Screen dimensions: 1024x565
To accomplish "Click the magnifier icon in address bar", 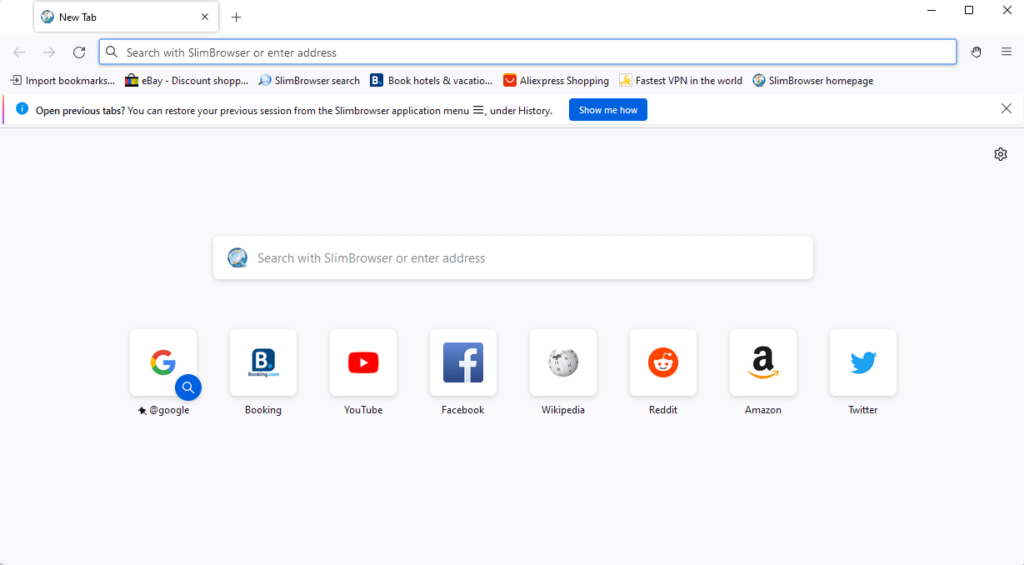I will click(112, 52).
